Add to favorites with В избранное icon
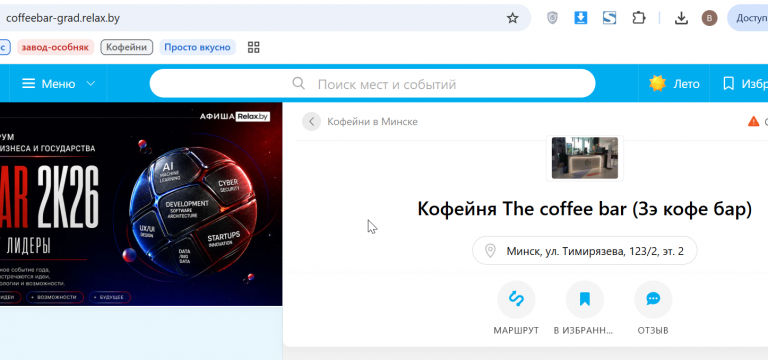This screenshot has width=768, height=360. (585, 299)
